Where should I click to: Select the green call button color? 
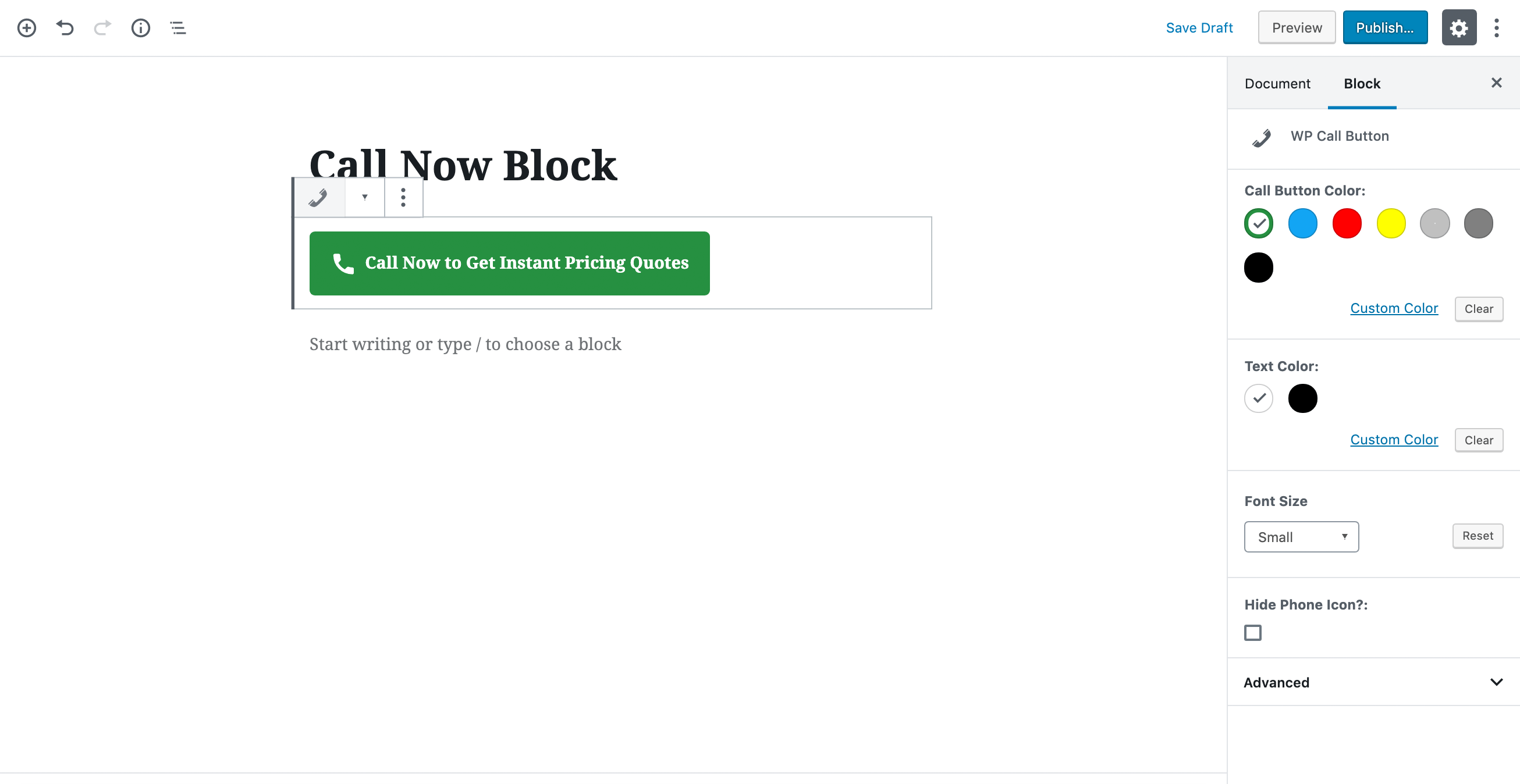tap(1258, 223)
